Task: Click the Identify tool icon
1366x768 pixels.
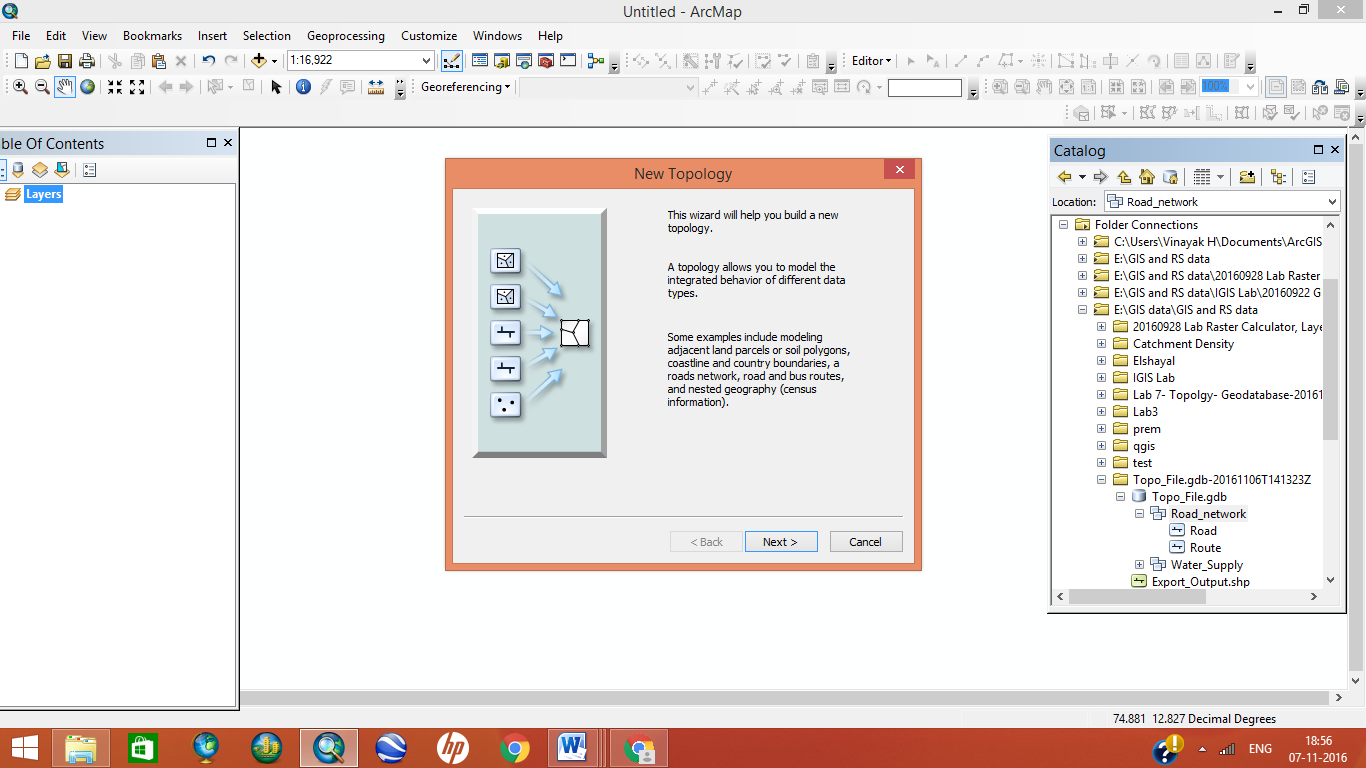Action: coord(304,87)
